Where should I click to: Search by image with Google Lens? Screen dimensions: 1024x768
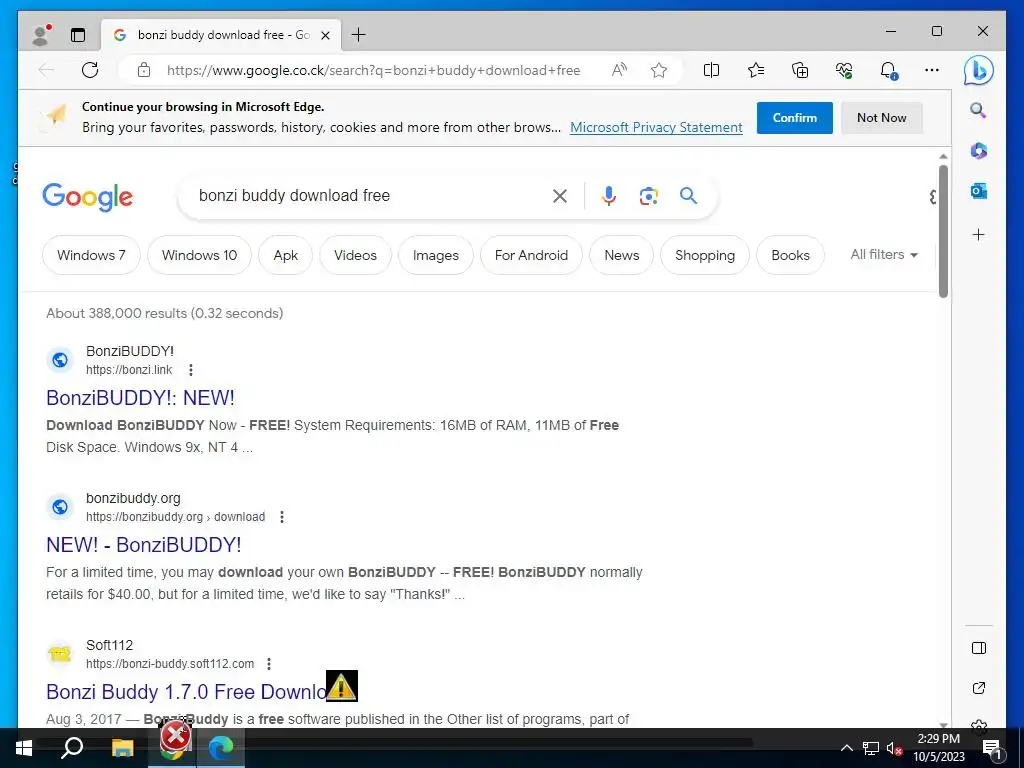648,196
